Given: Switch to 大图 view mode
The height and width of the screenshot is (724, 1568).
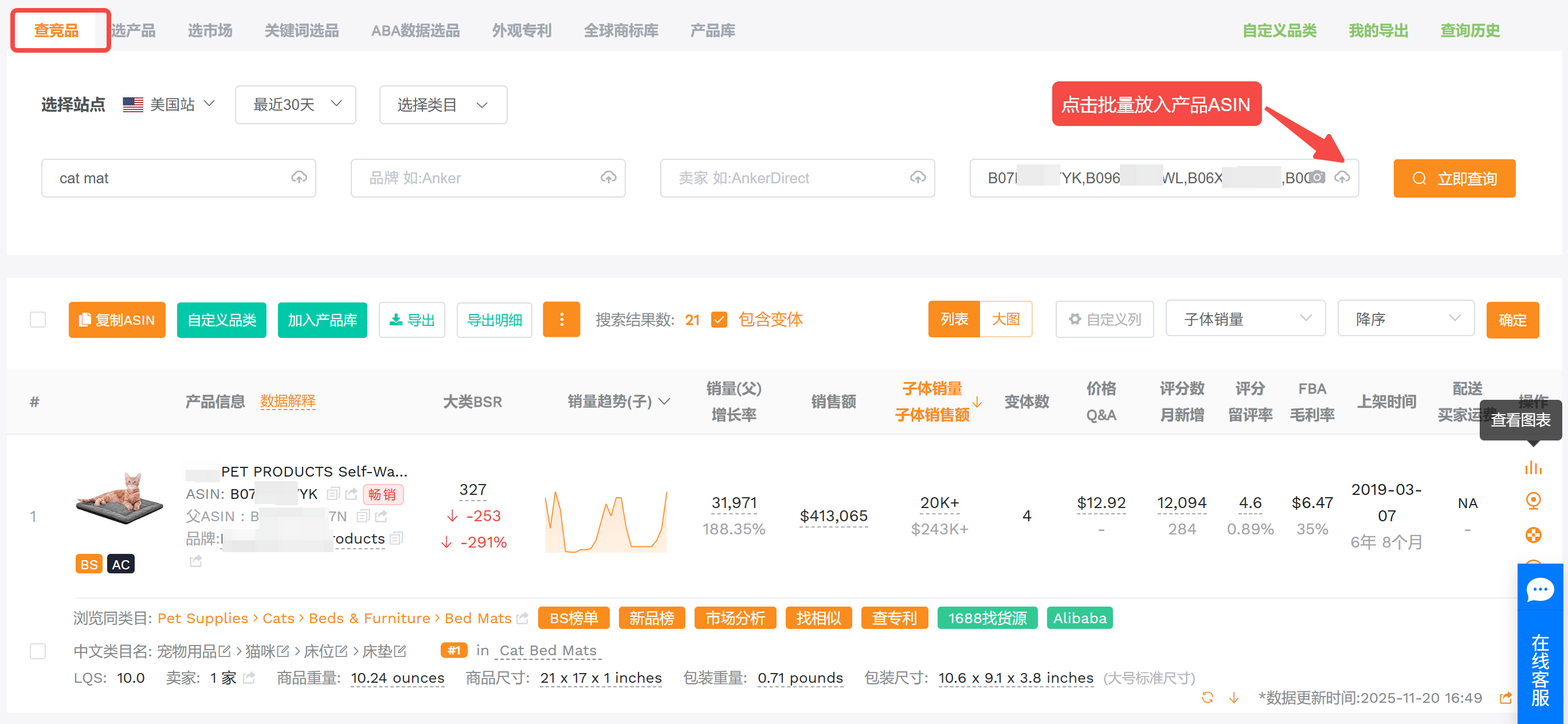Looking at the screenshot, I should click(x=1005, y=319).
